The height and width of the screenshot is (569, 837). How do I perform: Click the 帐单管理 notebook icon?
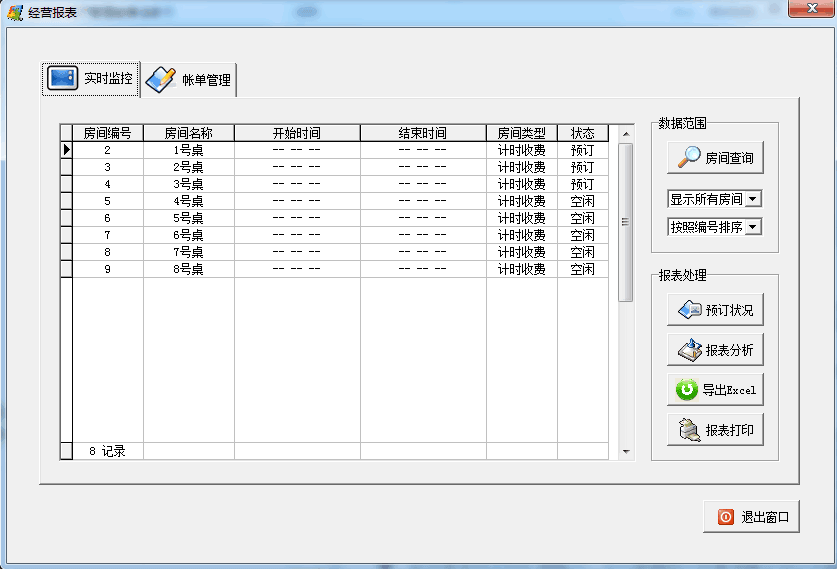160,80
